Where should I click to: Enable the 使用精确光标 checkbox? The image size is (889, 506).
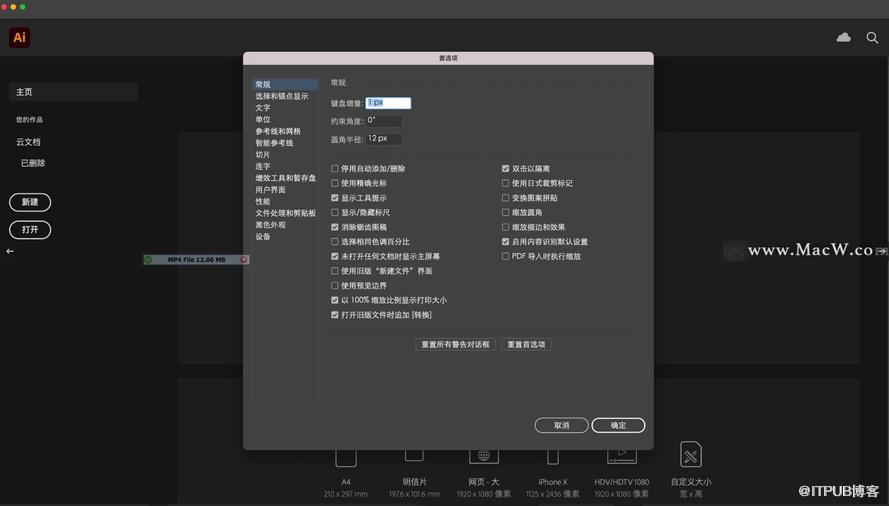pyautogui.click(x=335, y=184)
